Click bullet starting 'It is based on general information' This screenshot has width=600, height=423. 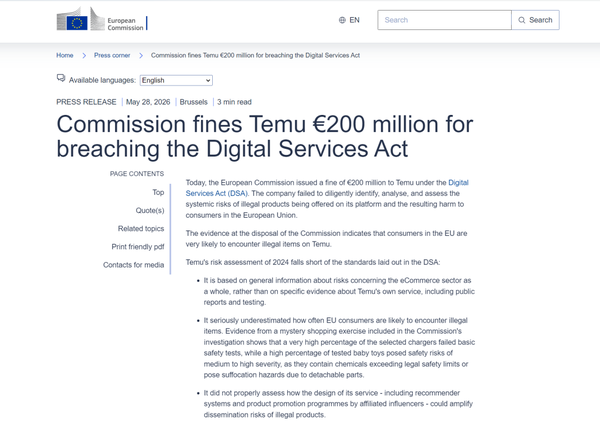pyautogui.click(x=339, y=291)
